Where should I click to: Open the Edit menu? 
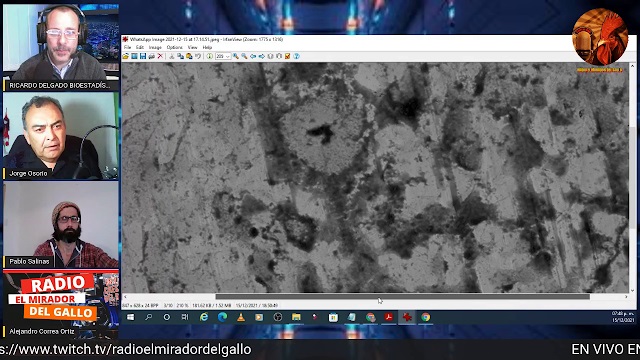[140, 47]
